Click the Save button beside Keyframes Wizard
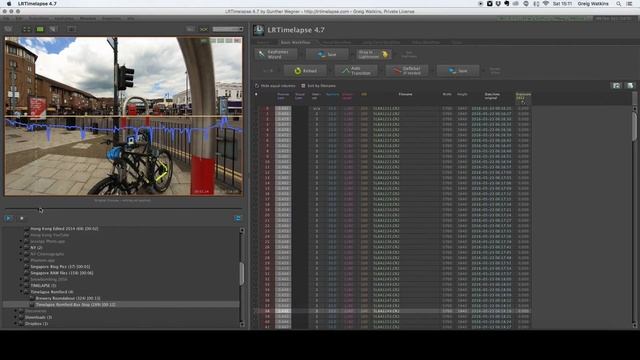This screenshot has width=640, height=360. click(327, 54)
